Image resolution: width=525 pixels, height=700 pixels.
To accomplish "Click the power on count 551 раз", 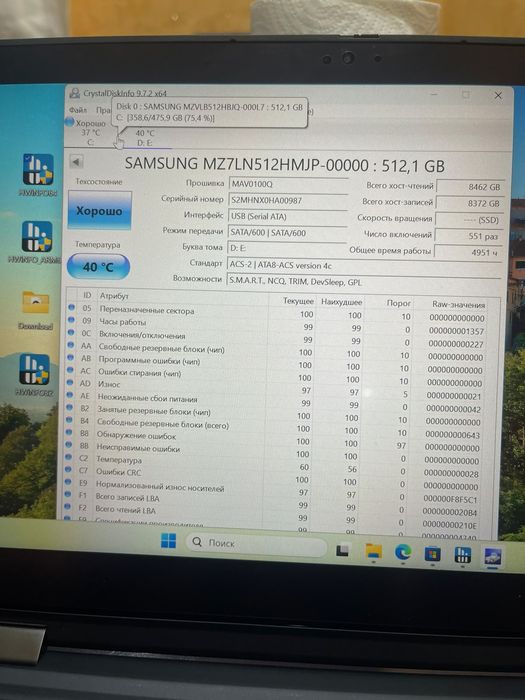I will coord(469,236).
